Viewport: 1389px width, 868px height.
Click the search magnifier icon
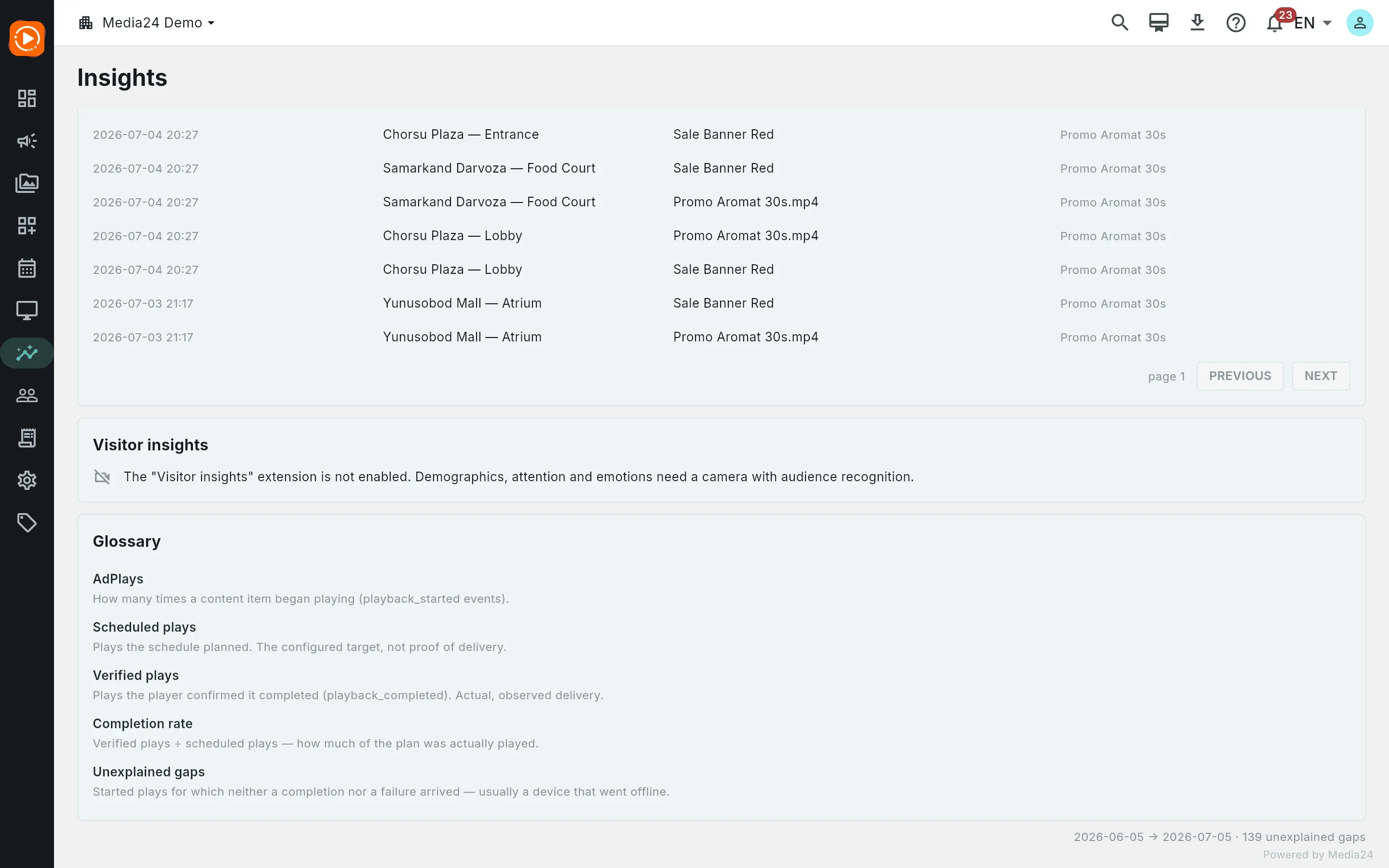click(x=1120, y=23)
